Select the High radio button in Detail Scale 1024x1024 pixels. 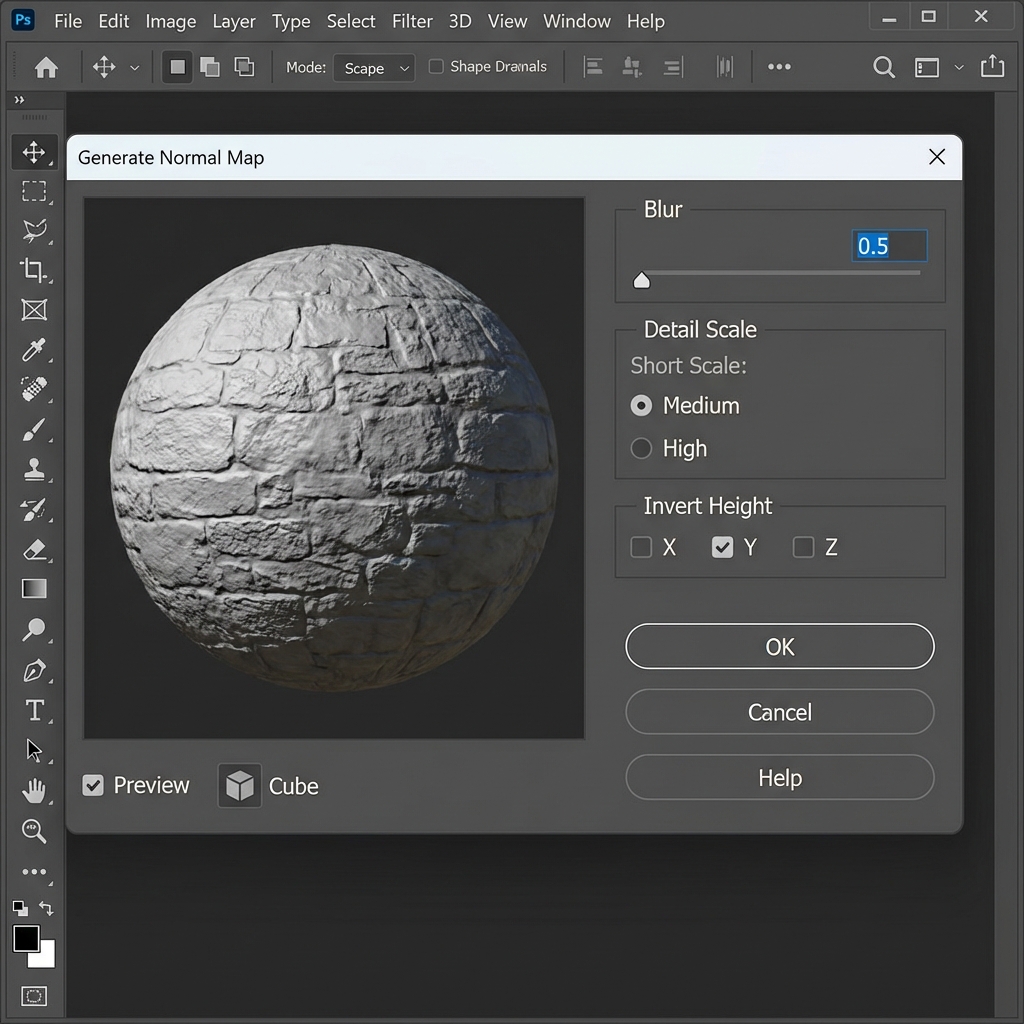point(640,448)
